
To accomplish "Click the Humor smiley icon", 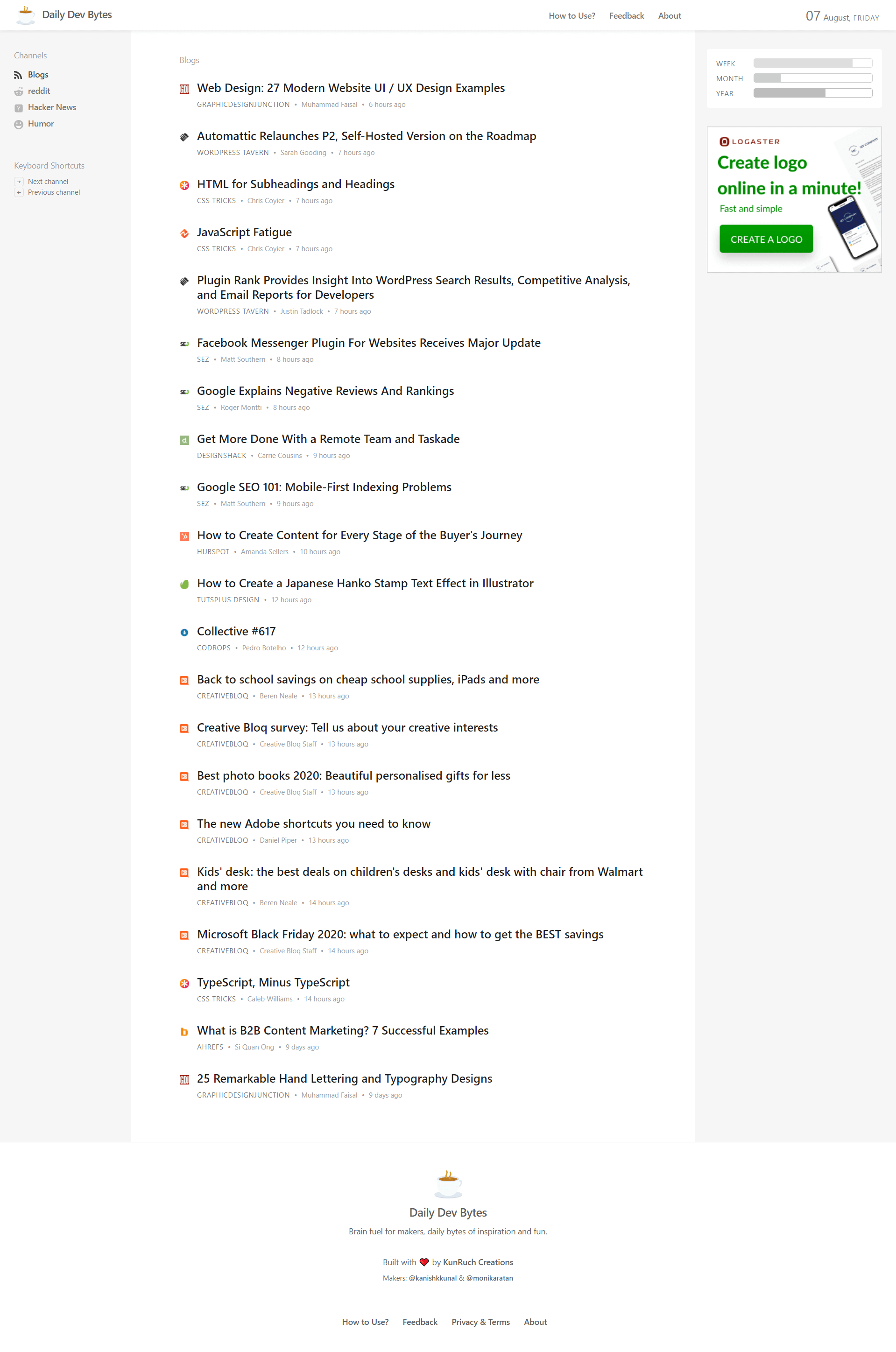I will [18, 124].
